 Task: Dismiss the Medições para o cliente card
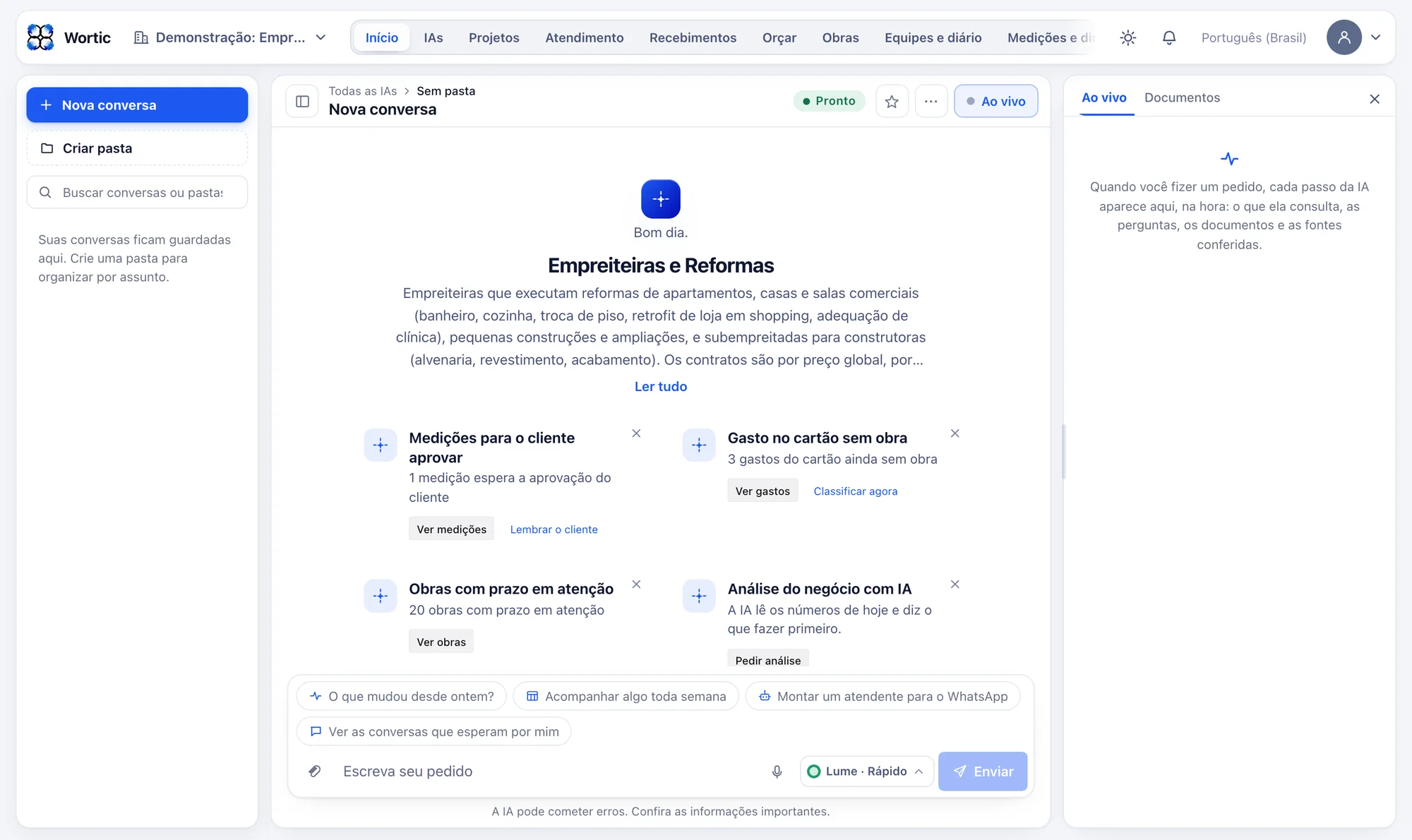(636, 433)
